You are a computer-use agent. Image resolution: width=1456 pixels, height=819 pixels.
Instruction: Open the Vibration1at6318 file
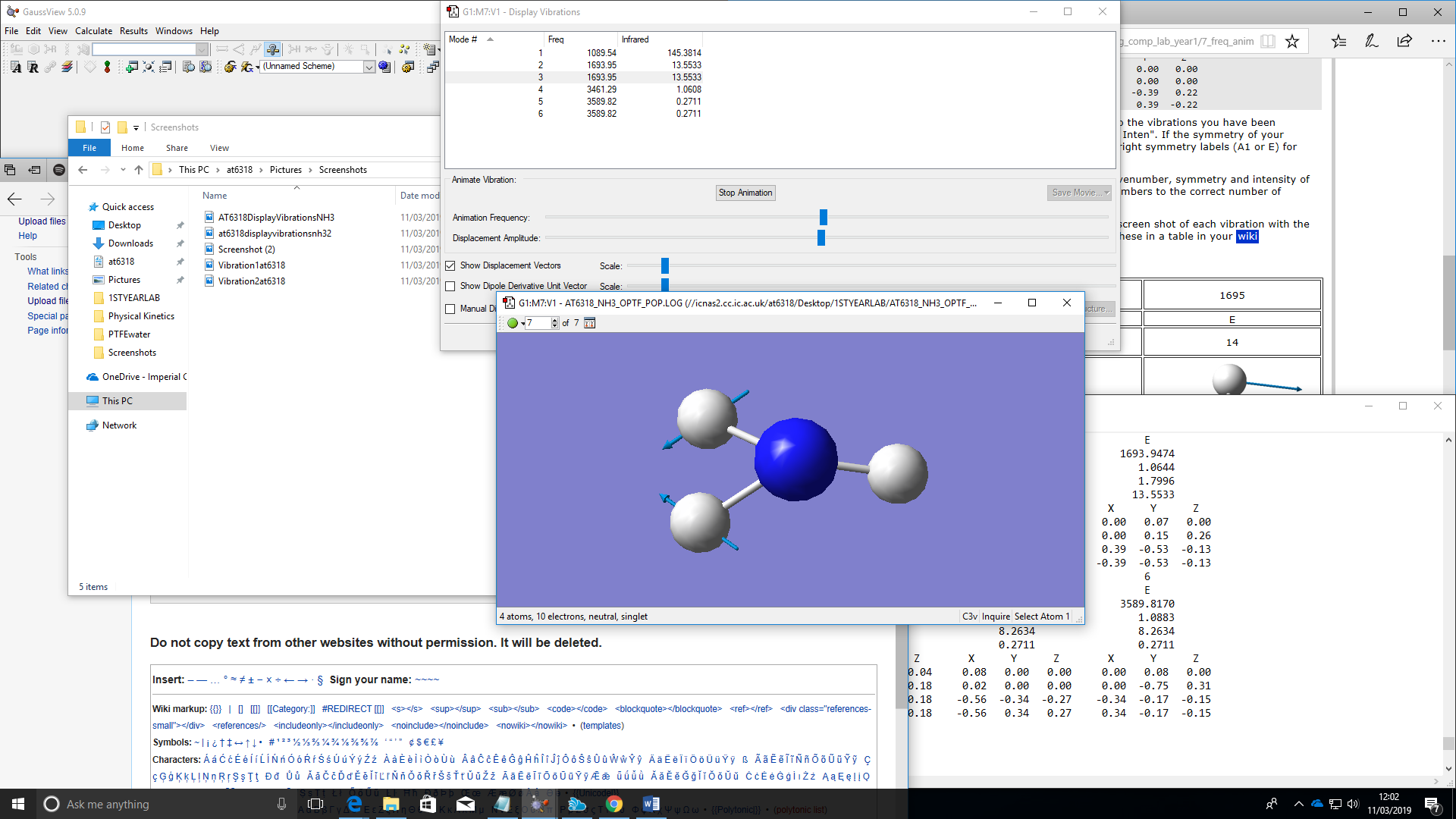pyautogui.click(x=251, y=265)
